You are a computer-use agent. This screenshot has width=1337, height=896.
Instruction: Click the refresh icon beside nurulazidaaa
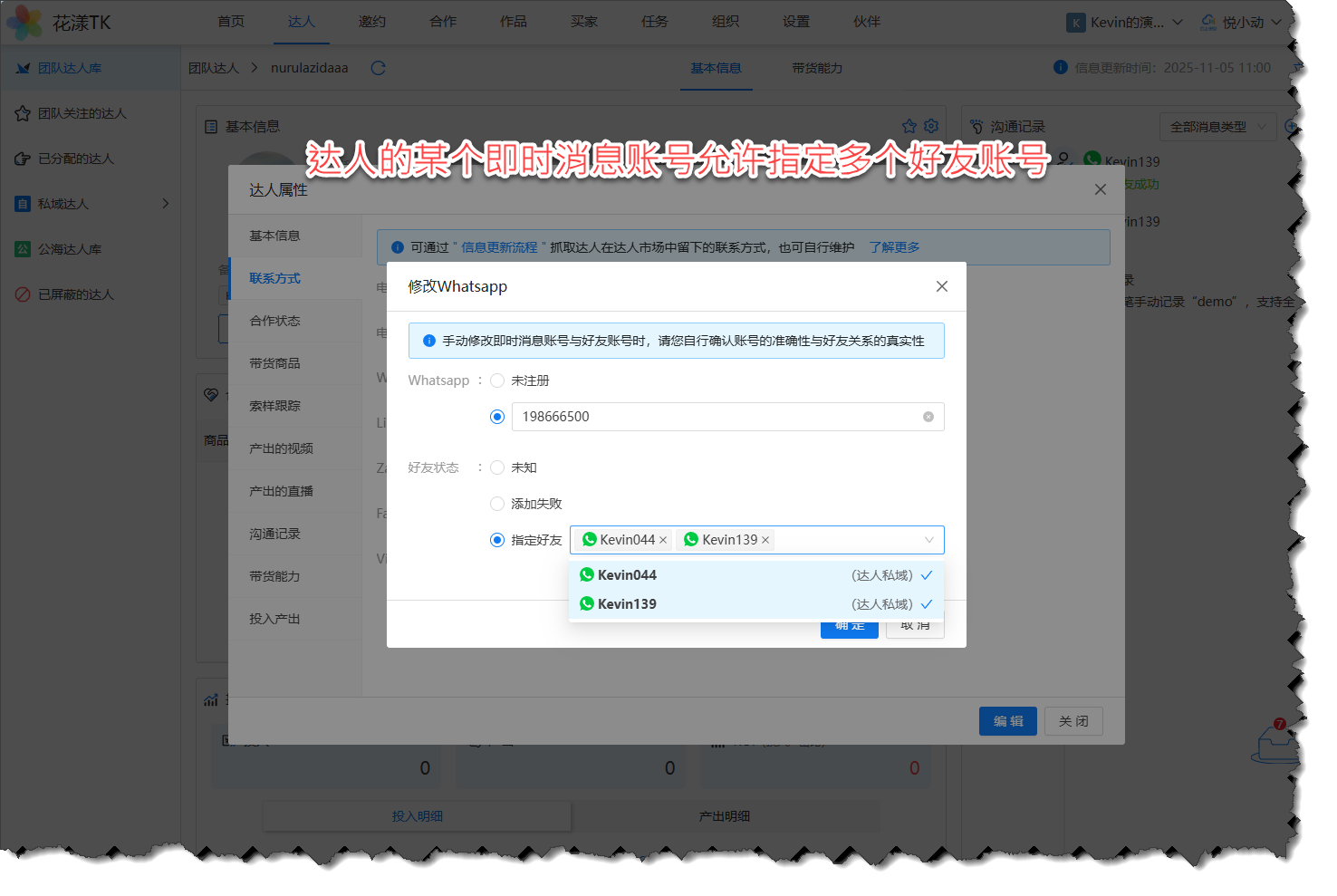coord(379,68)
